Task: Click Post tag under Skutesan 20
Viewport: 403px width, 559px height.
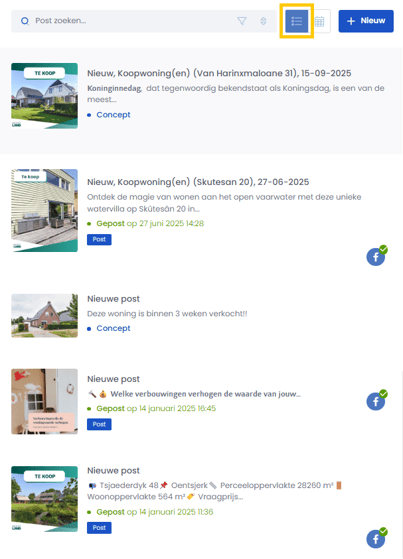Action: coord(99,240)
